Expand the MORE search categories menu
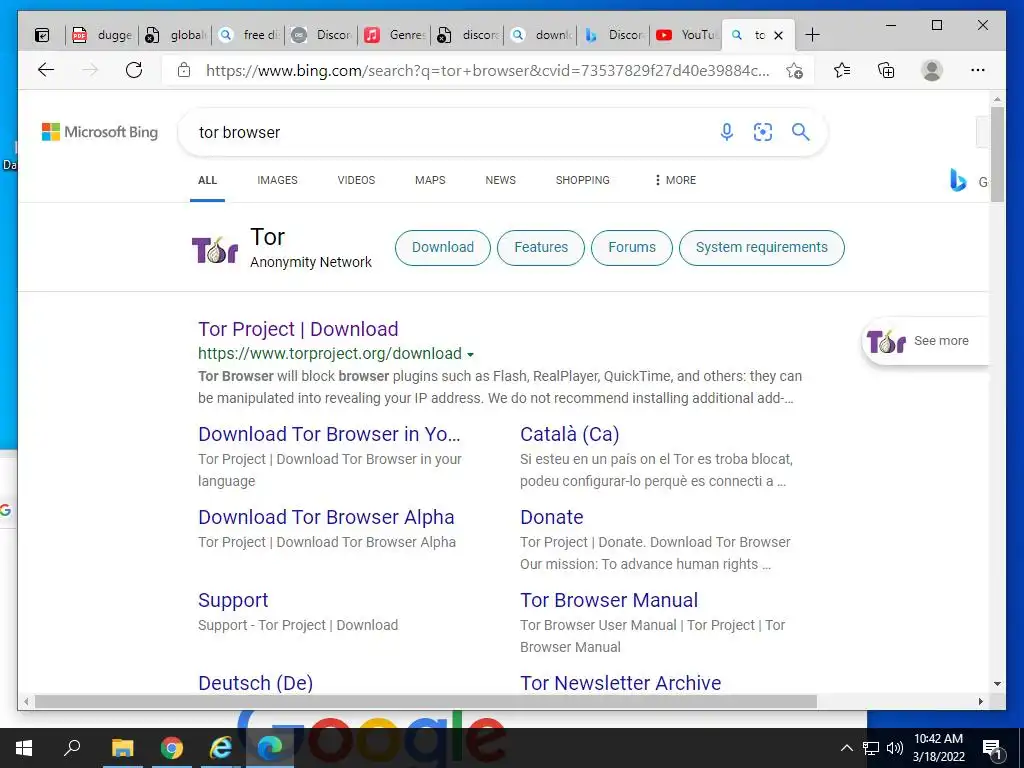 coord(675,180)
